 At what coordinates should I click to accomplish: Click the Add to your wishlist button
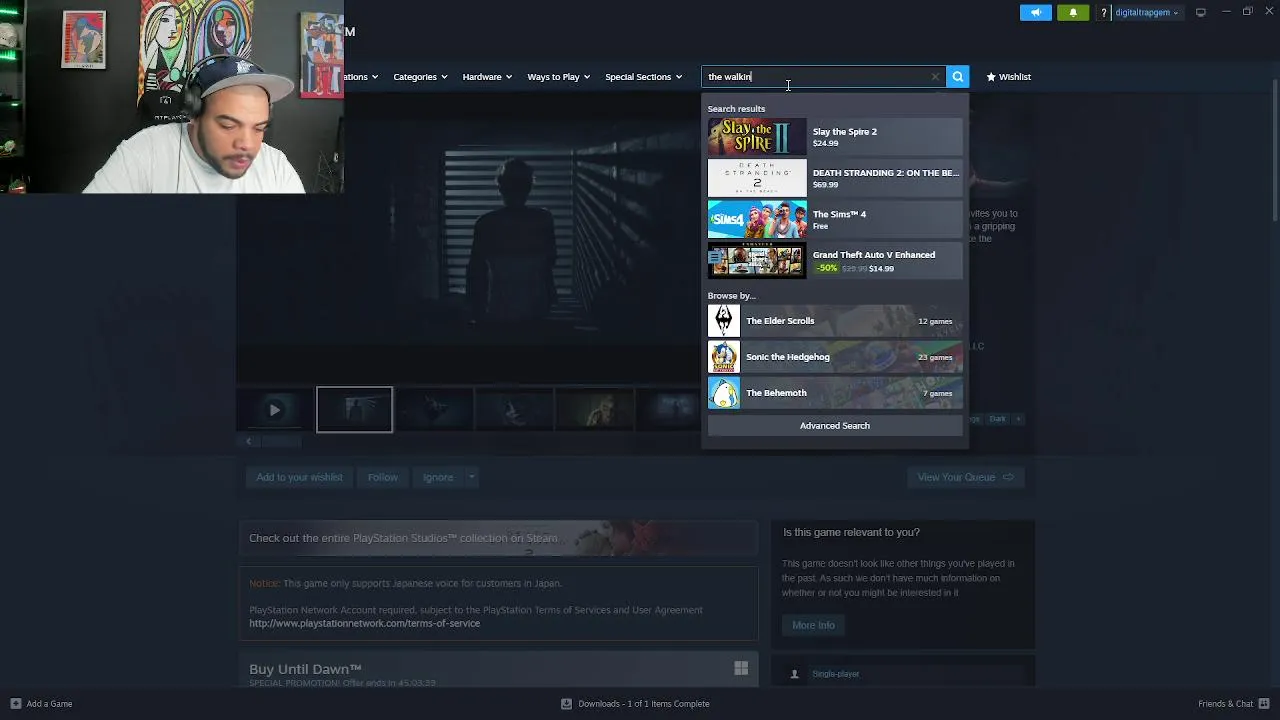click(x=299, y=478)
